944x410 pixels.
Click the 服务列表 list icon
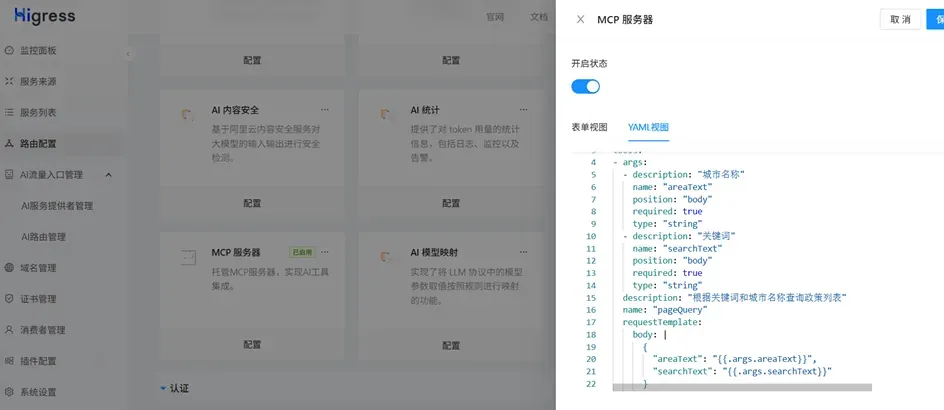(x=9, y=113)
